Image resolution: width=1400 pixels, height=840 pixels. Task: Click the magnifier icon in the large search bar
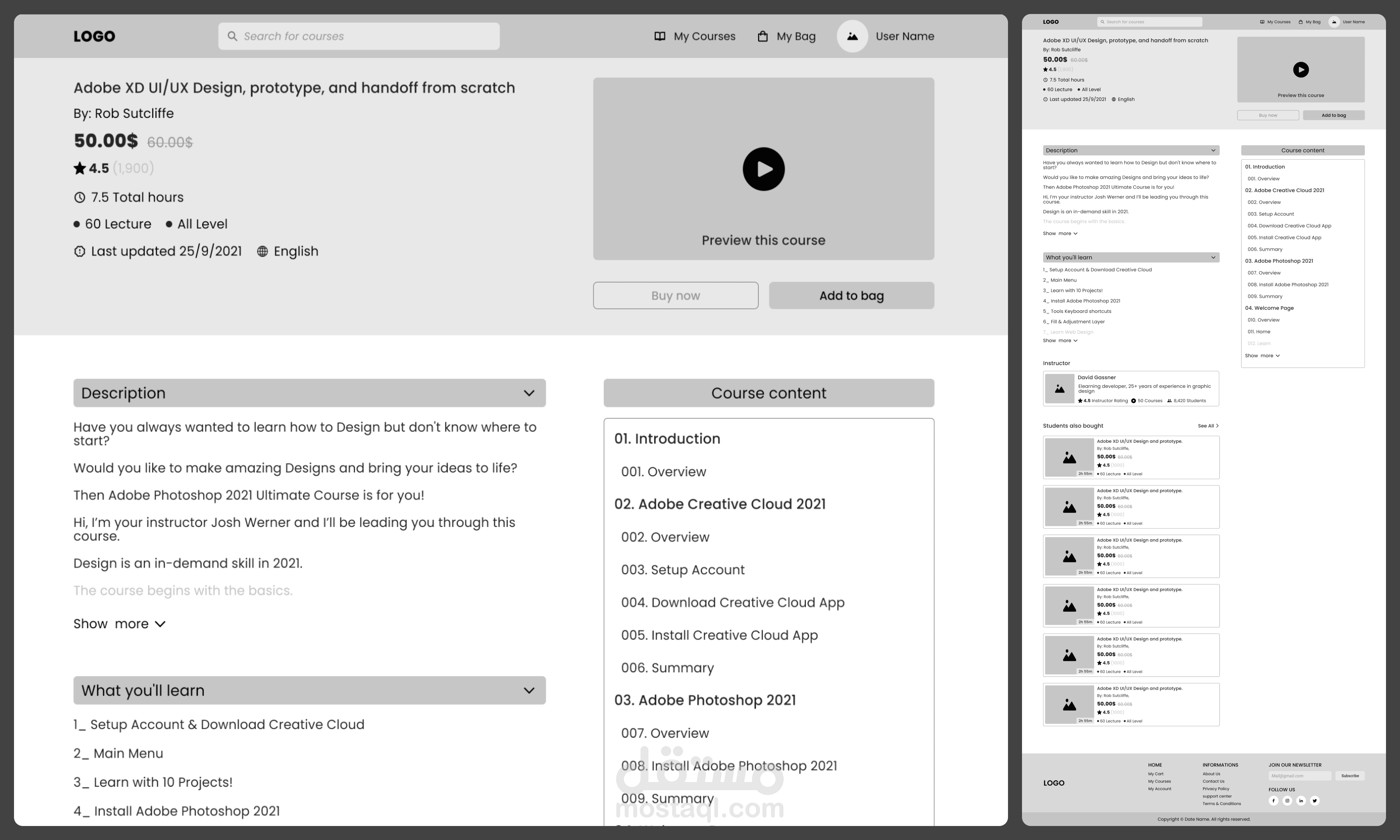click(x=232, y=36)
